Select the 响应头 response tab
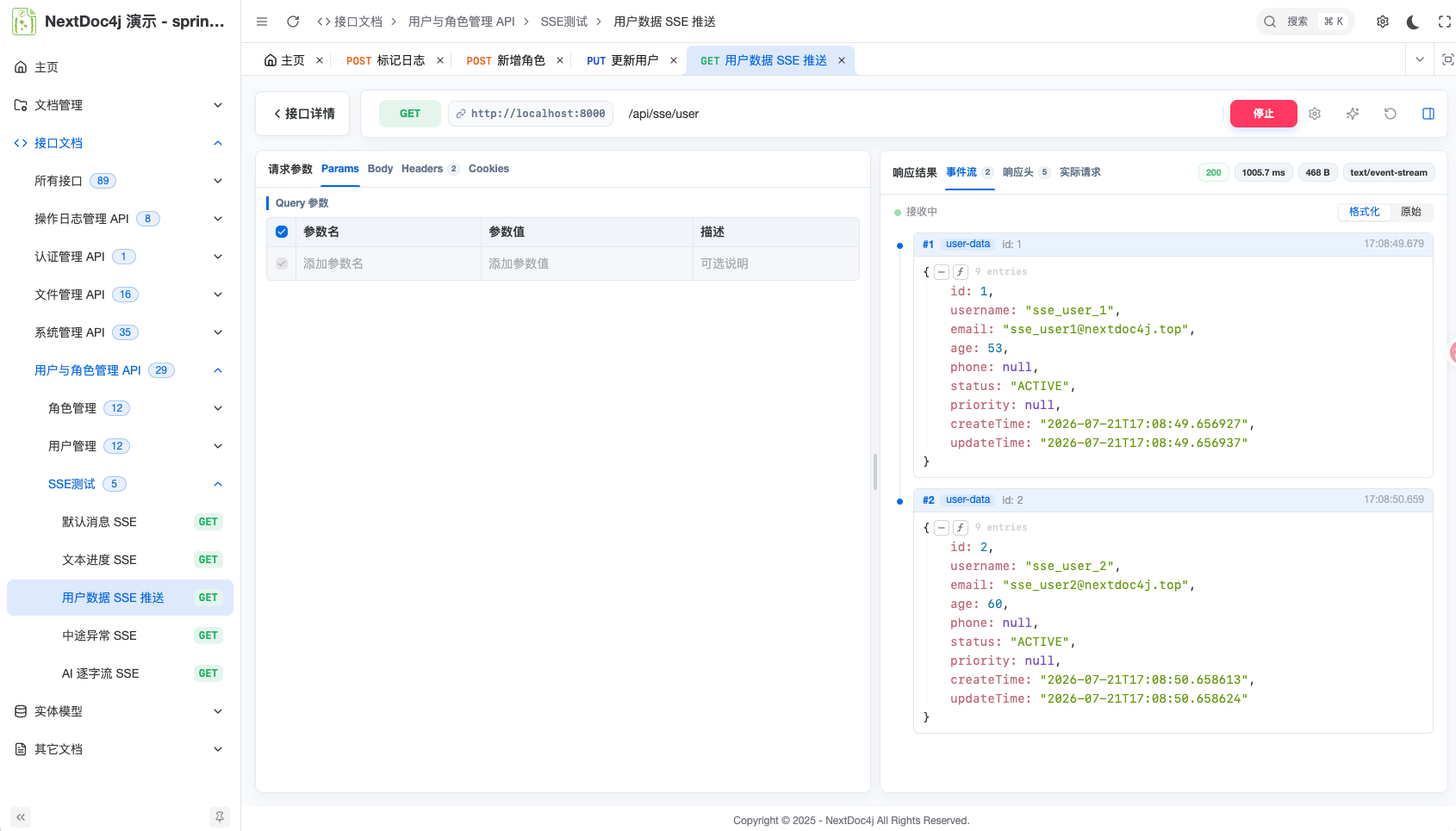1456x831 pixels. pos(1026,172)
